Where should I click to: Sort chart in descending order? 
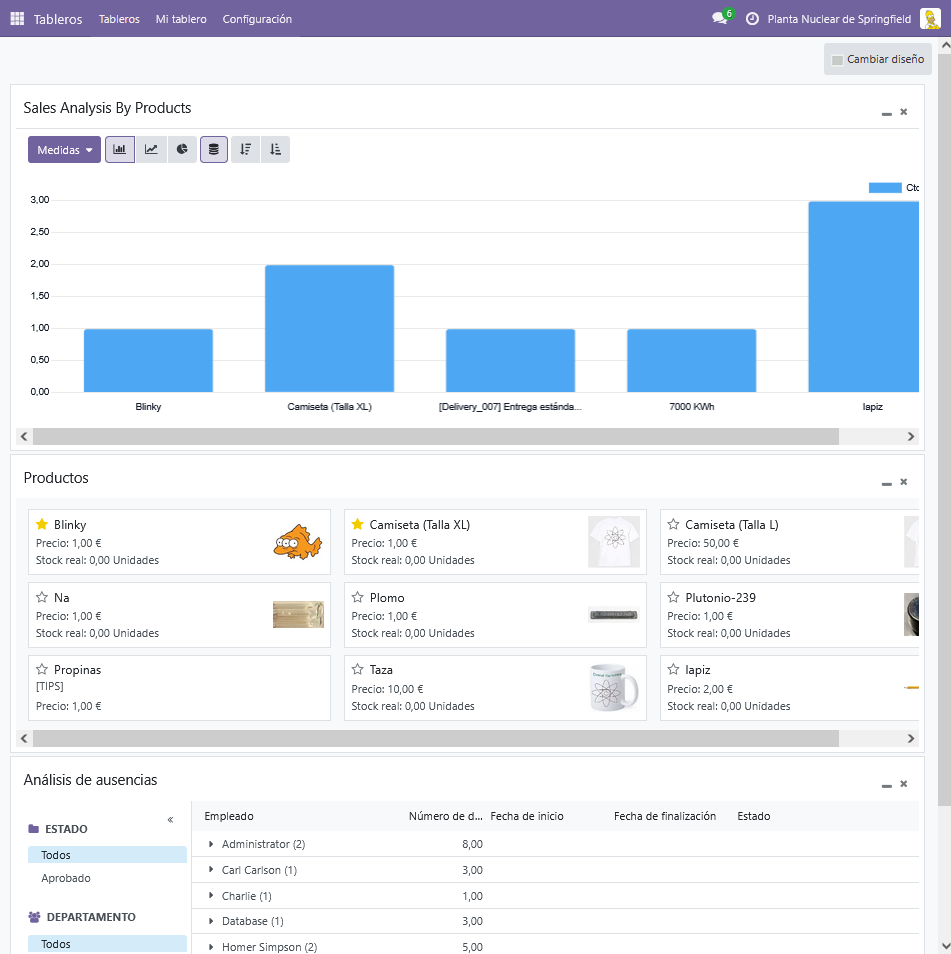[246, 150]
